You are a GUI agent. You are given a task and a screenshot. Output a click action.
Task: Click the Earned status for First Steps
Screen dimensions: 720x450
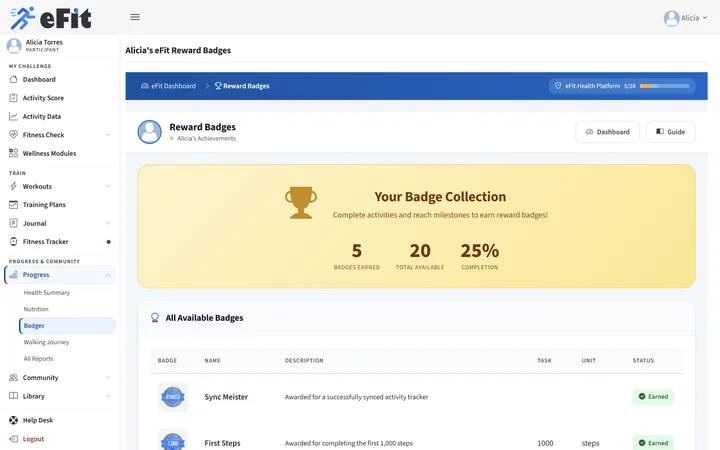click(x=653, y=443)
